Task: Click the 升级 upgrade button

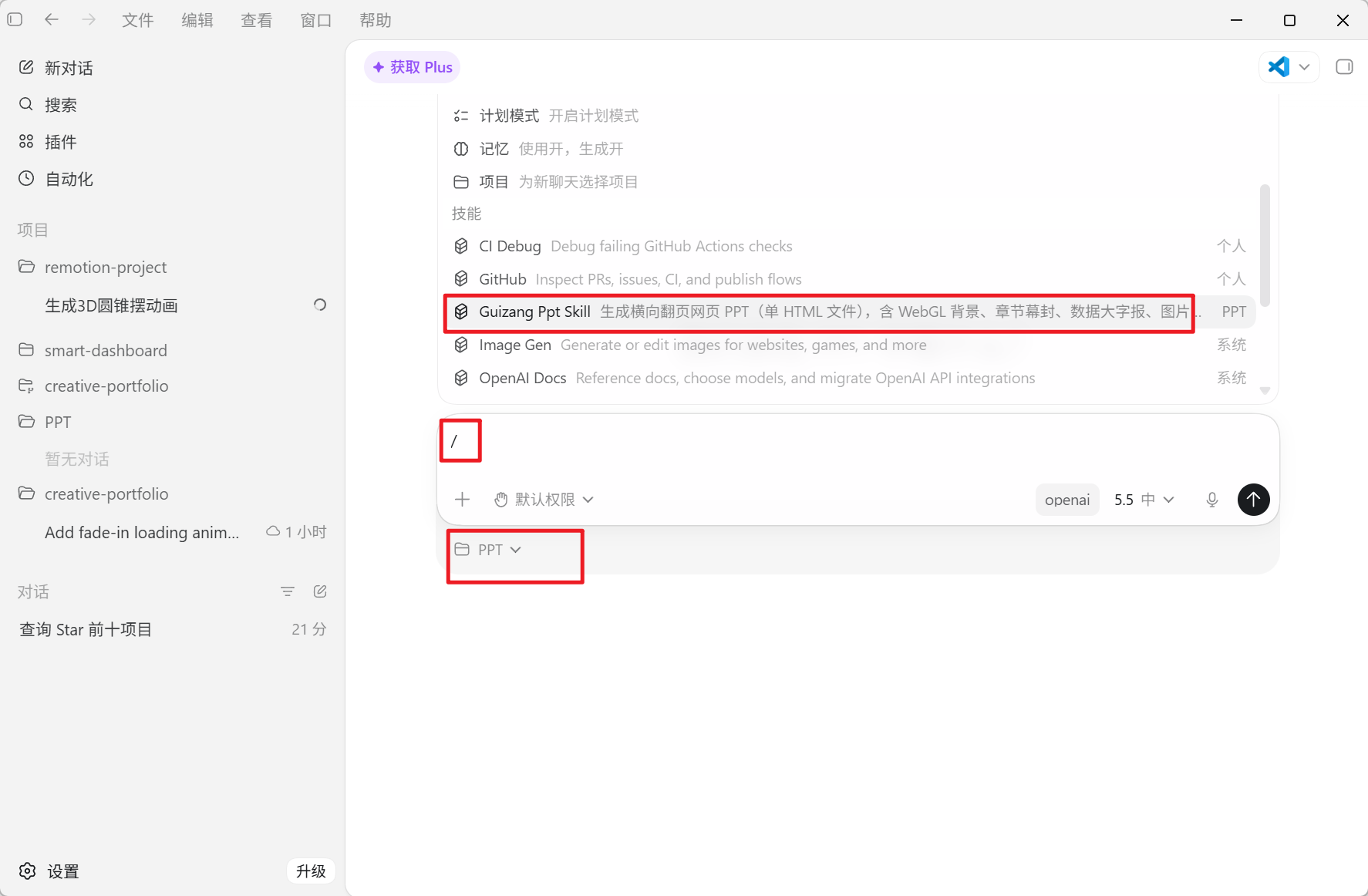Action: point(311,871)
